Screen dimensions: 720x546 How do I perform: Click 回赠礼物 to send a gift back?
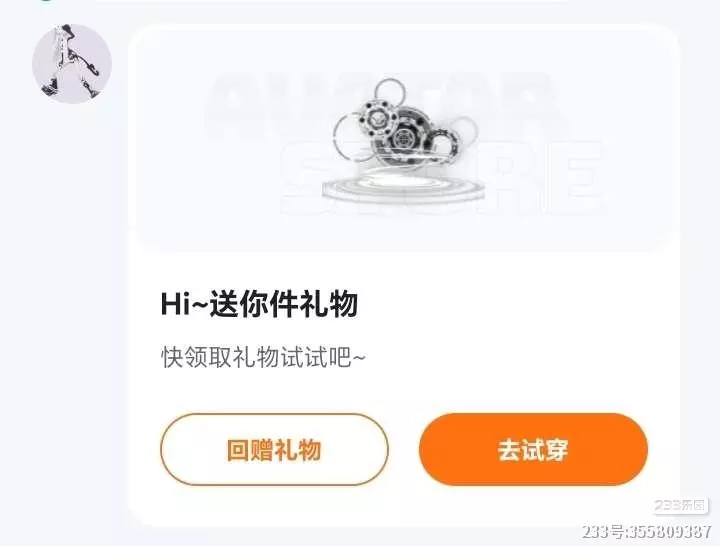pyautogui.click(x=274, y=450)
